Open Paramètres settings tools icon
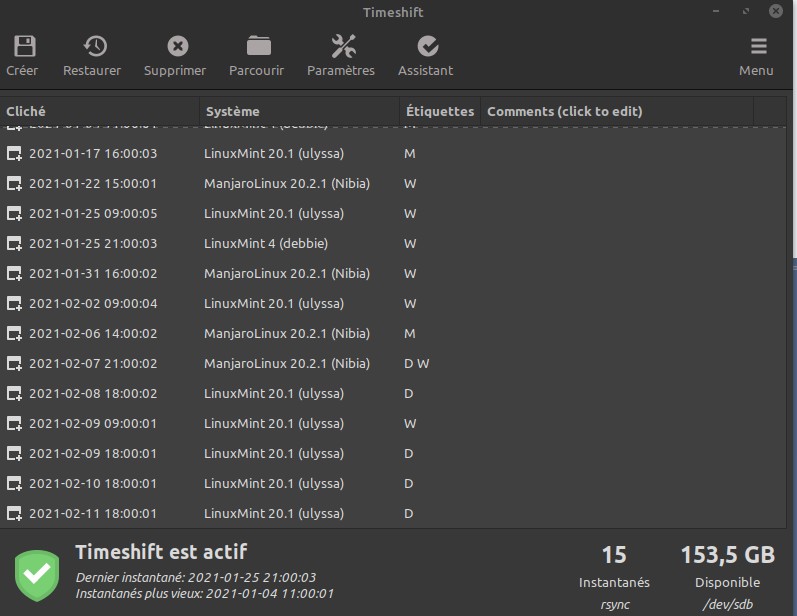The image size is (797, 616). 344,46
